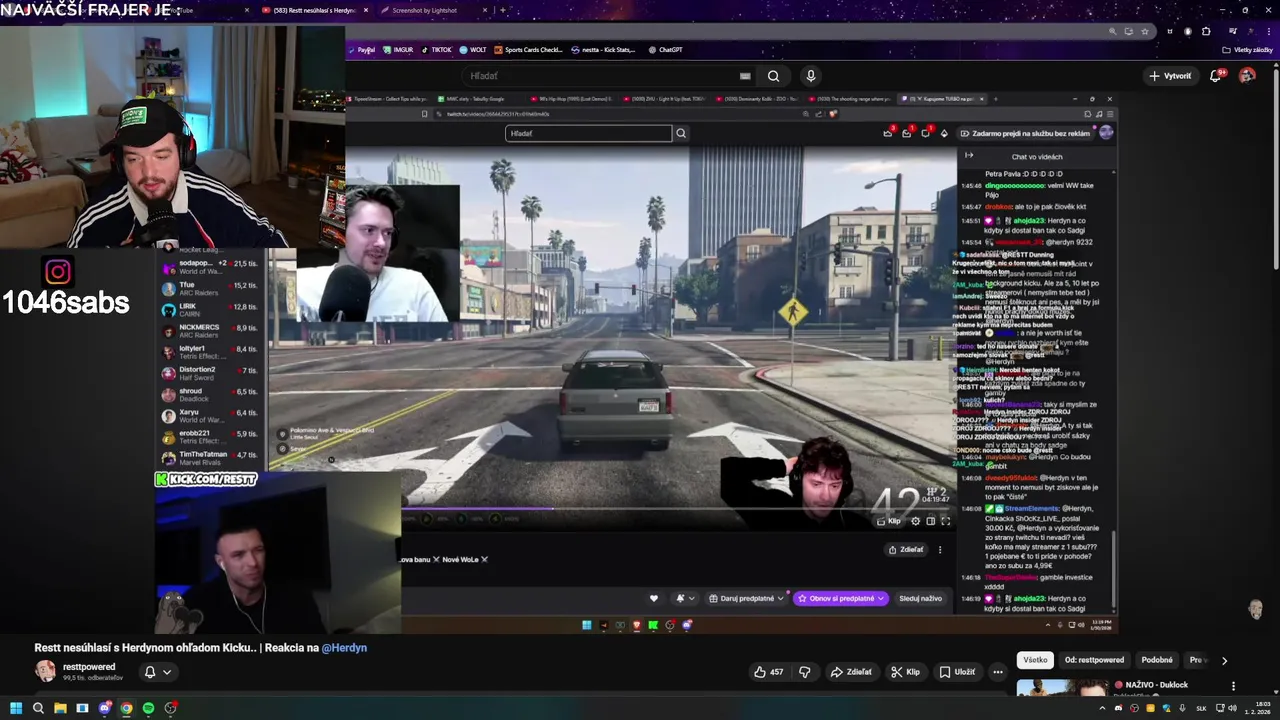Bookmark this page with star icon
This screenshot has width=1280, height=720.
[x=1143, y=31]
